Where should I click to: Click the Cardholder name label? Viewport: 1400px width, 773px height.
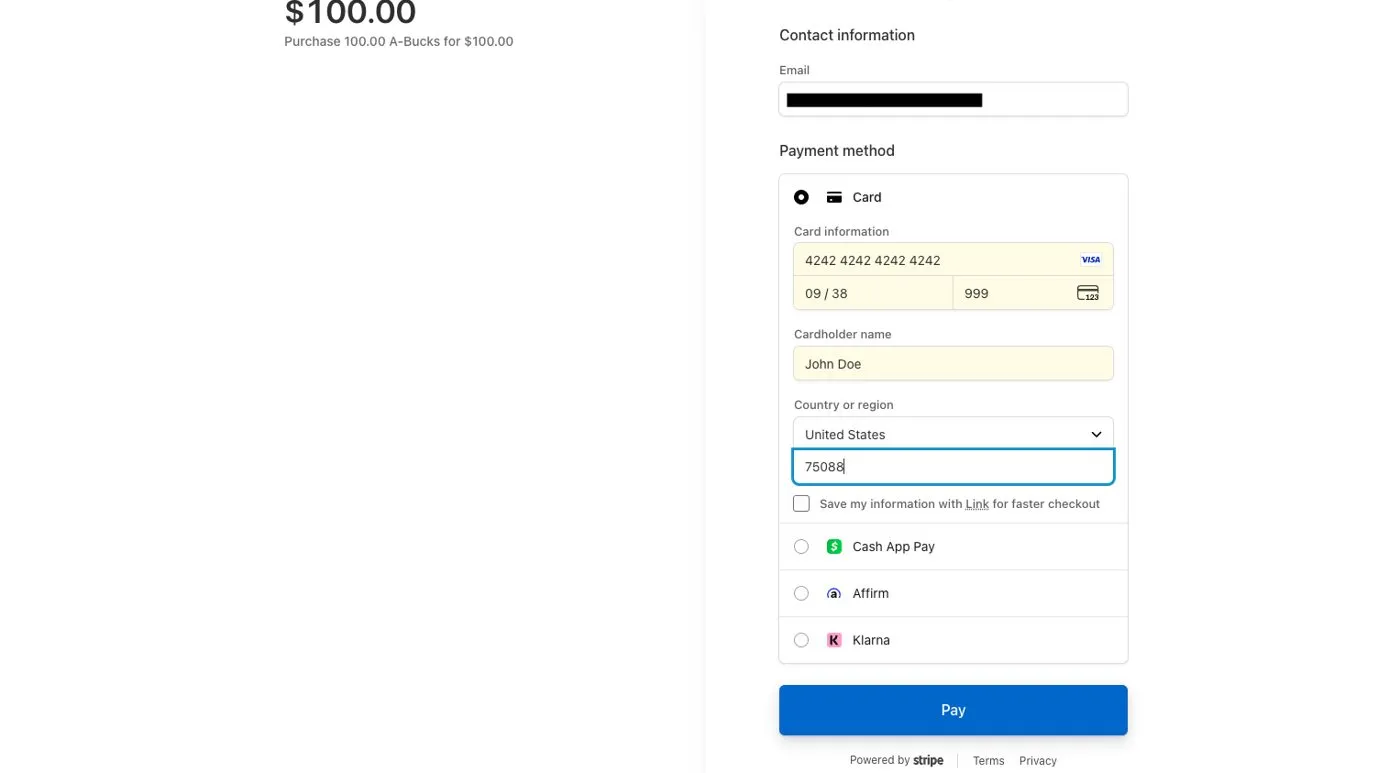pyautogui.click(x=842, y=334)
